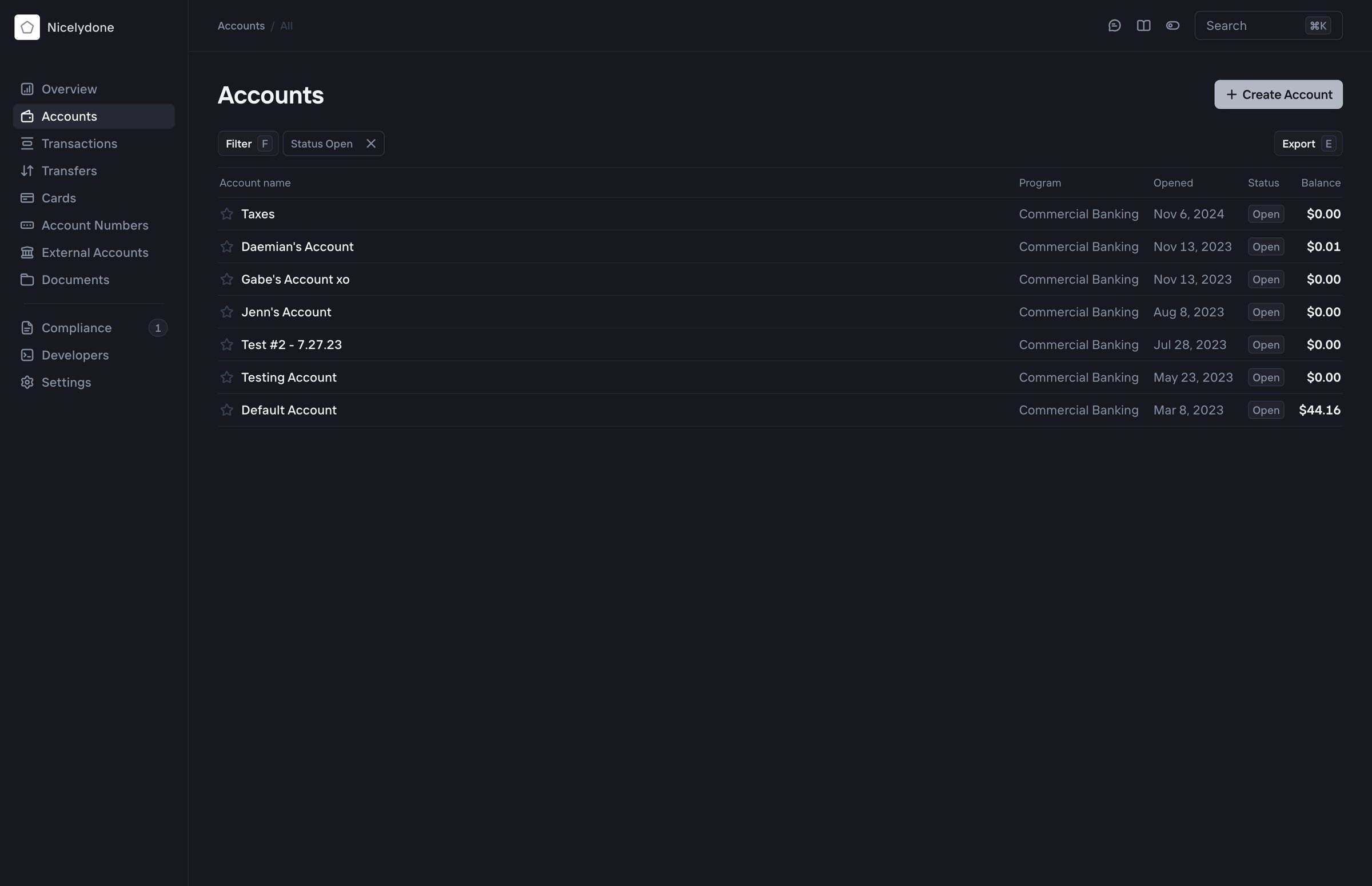Open the Taxes account name
The image size is (1372, 886).
[x=258, y=214]
